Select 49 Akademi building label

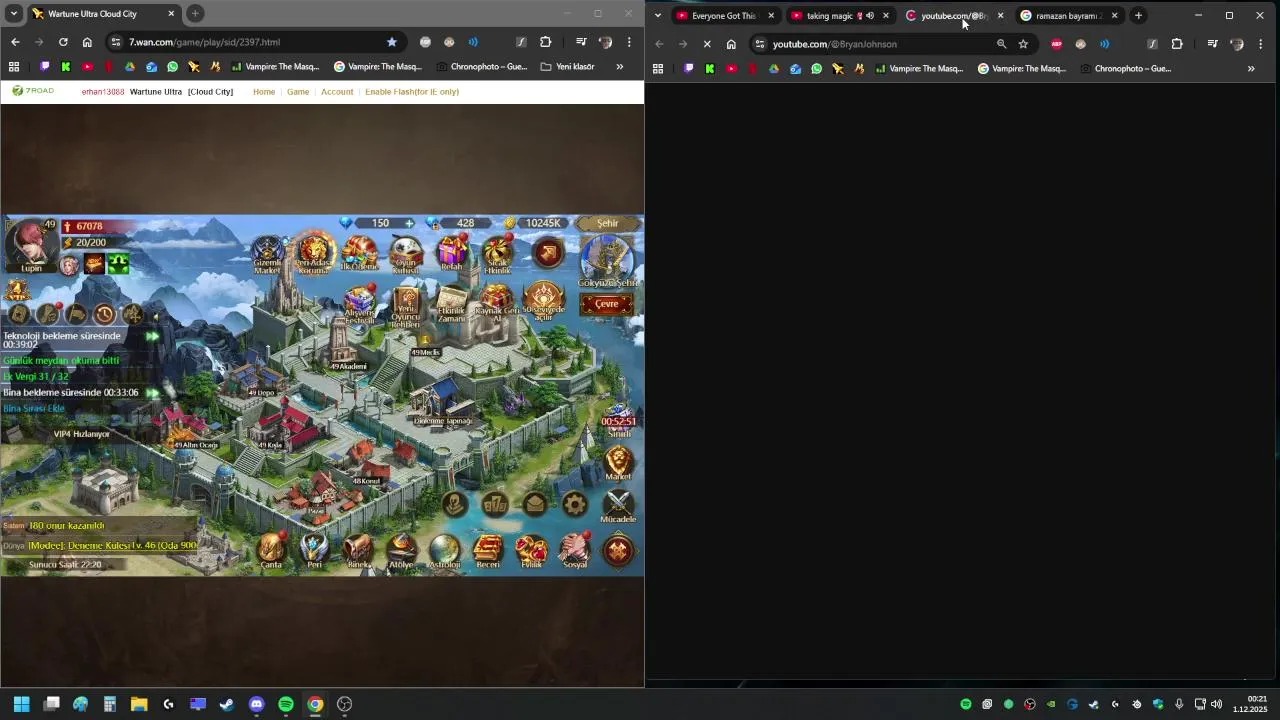coord(348,366)
